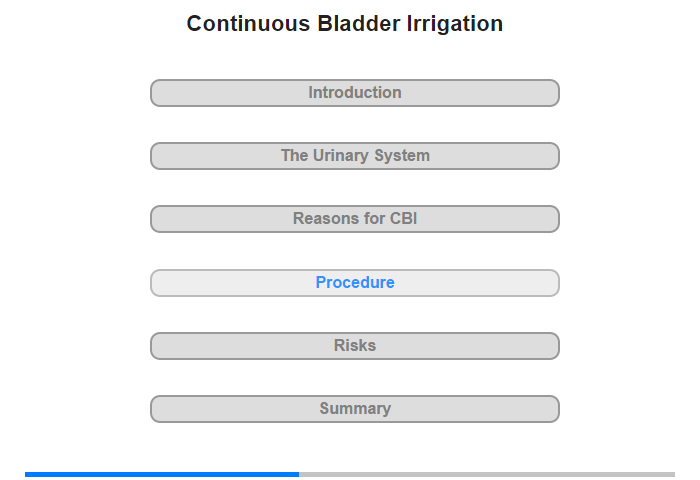700x480 pixels.
Task: Click the light-colored active Procedure button
Action: 354,283
